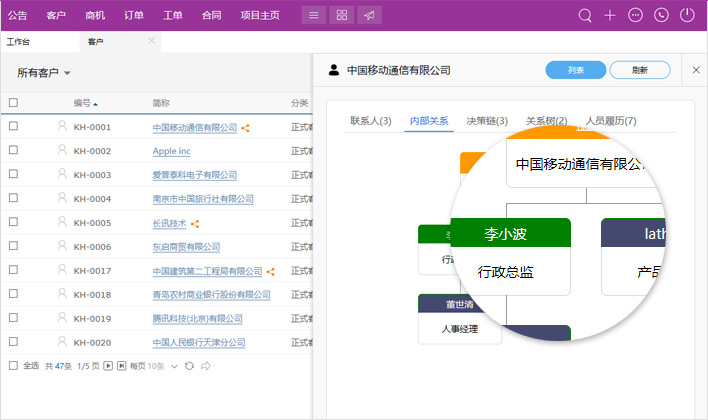The image size is (708, 420).
Task: Click person icon in KH-0003 row
Action: [62, 174]
